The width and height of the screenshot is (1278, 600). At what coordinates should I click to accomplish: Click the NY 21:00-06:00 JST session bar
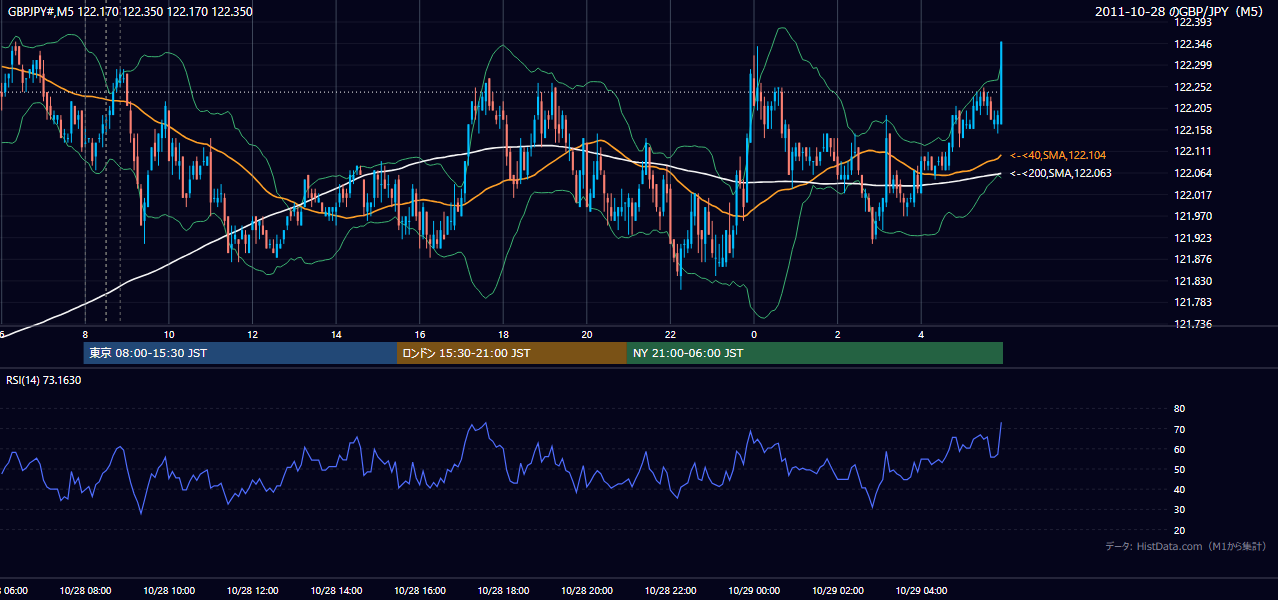(815, 353)
